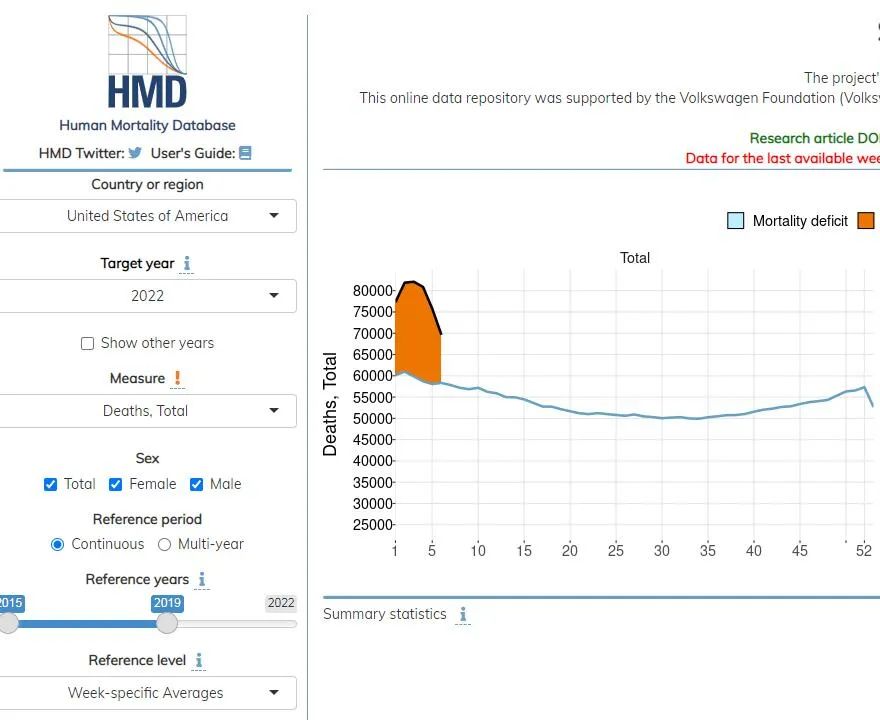Click the HMD logo image

pos(147,62)
